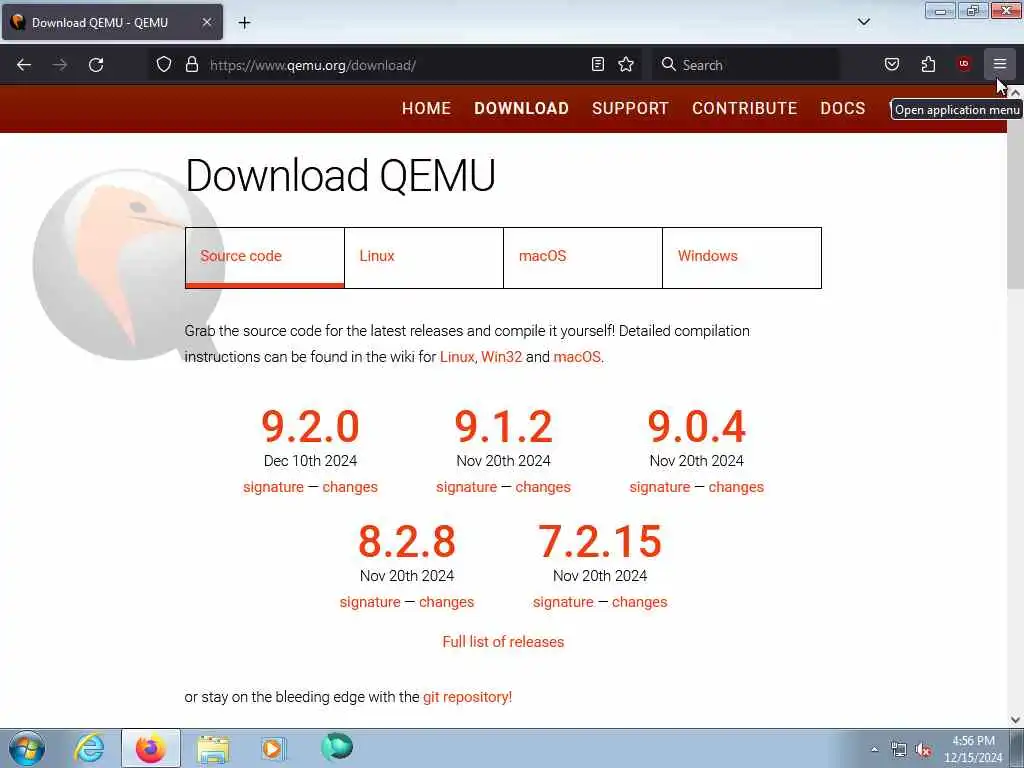1024x768 pixels.
Task: Open changes link for 9.0.4
Action: click(736, 487)
